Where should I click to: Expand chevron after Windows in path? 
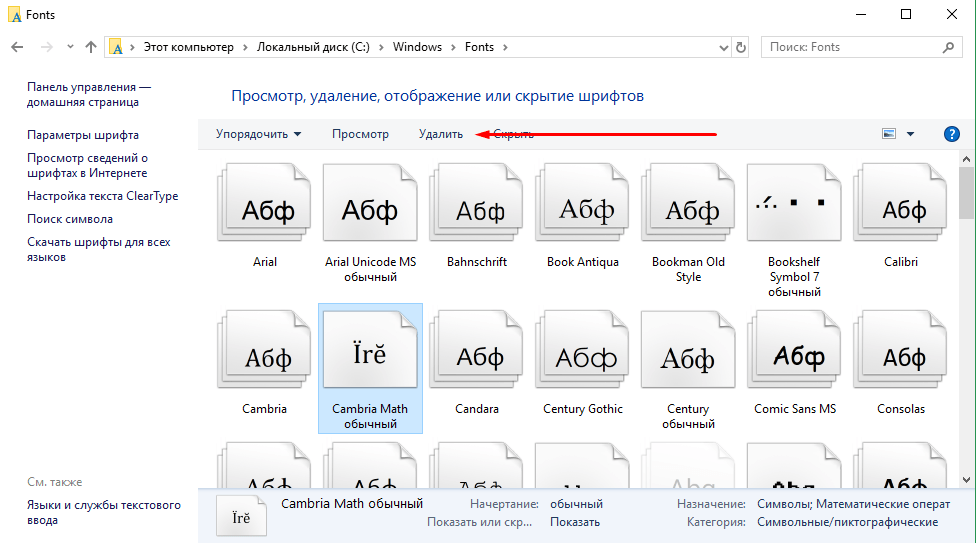point(453,47)
